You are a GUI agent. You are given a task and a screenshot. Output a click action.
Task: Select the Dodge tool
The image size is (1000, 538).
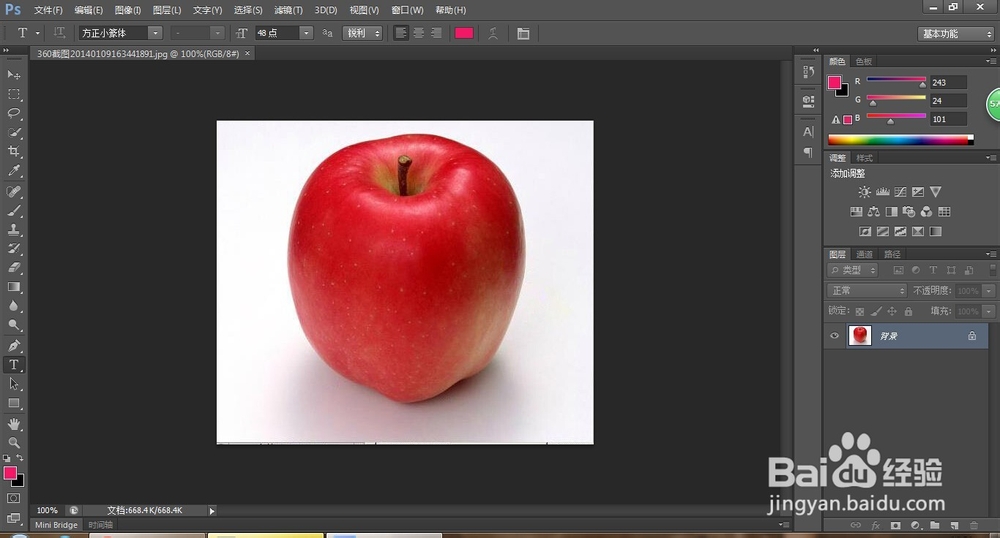pos(13,325)
